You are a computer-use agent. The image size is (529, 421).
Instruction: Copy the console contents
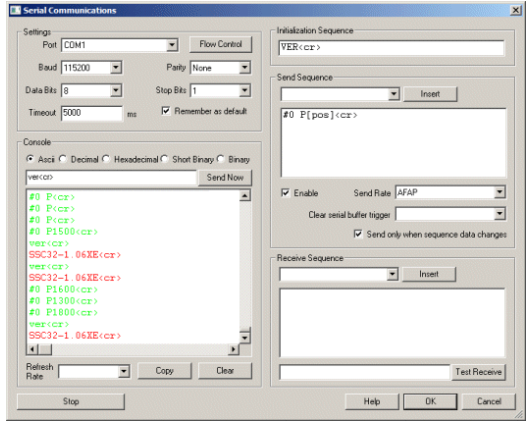tap(164, 370)
